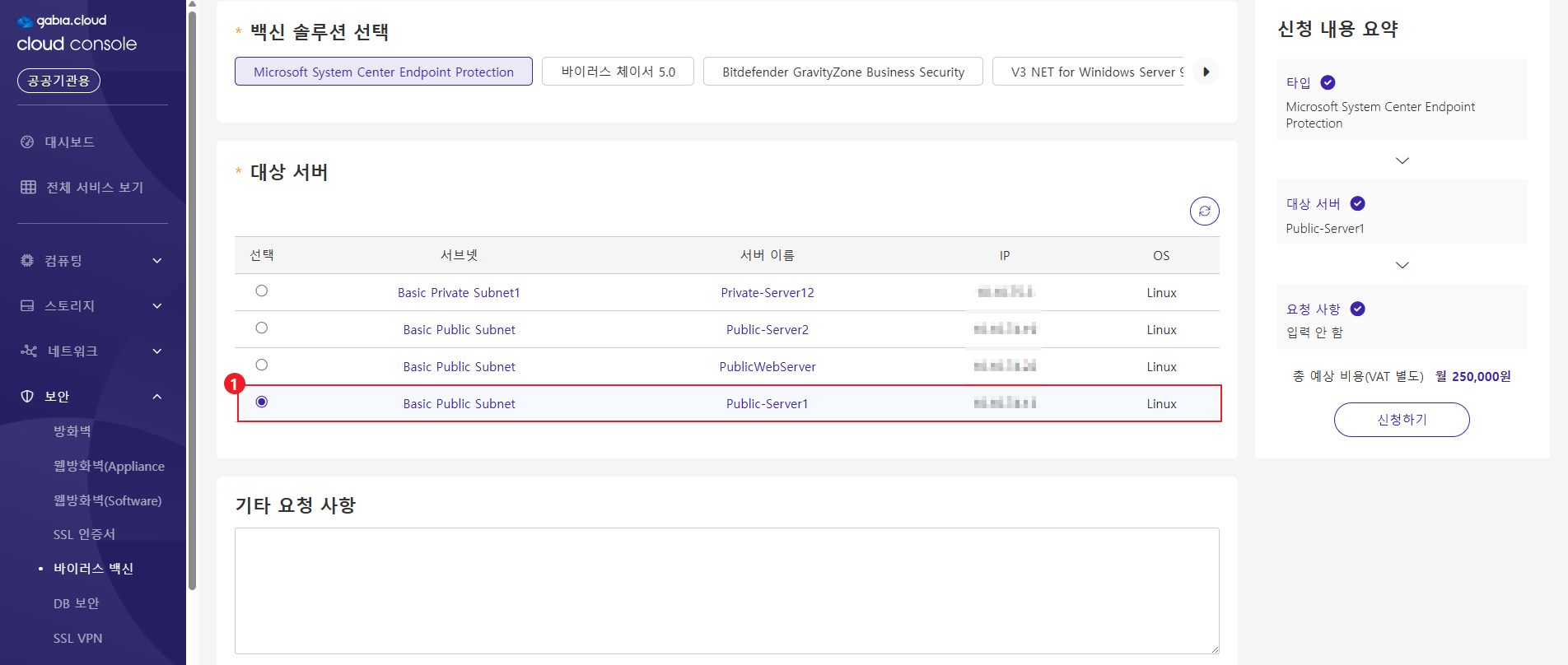Click the 서브넷 column header
The image size is (1568, 665).
459,255
